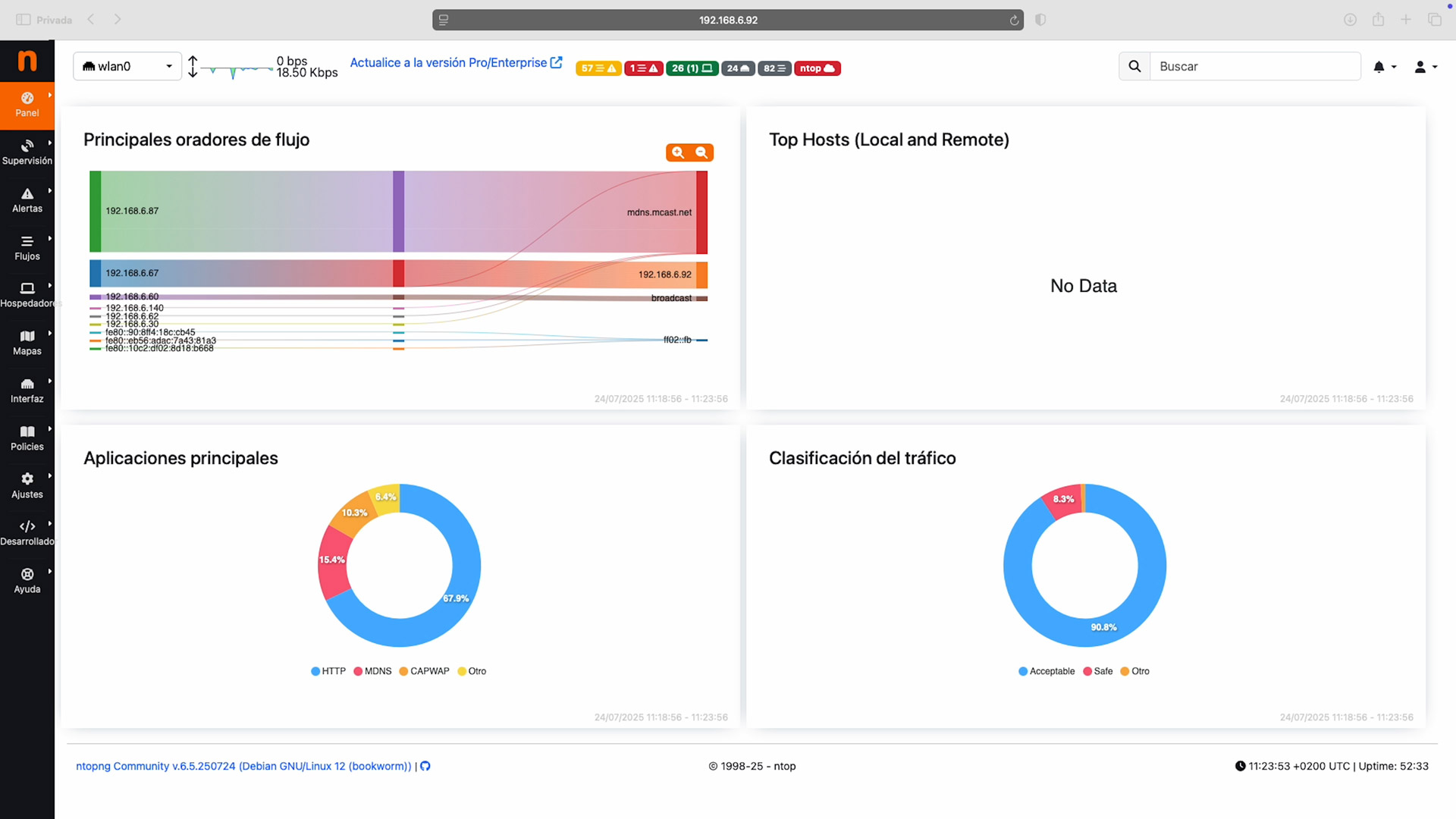Open Interfaz in the sidebar
Screen dimensions: 1456x819
point(27,391)
